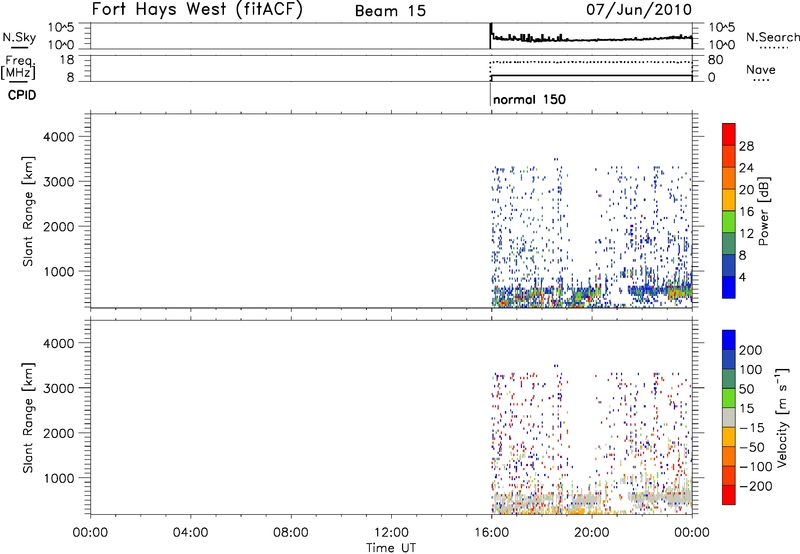Click the "12" Power colorbar label
Viewport: 800px width, 554px height.
tap(746, 234)
